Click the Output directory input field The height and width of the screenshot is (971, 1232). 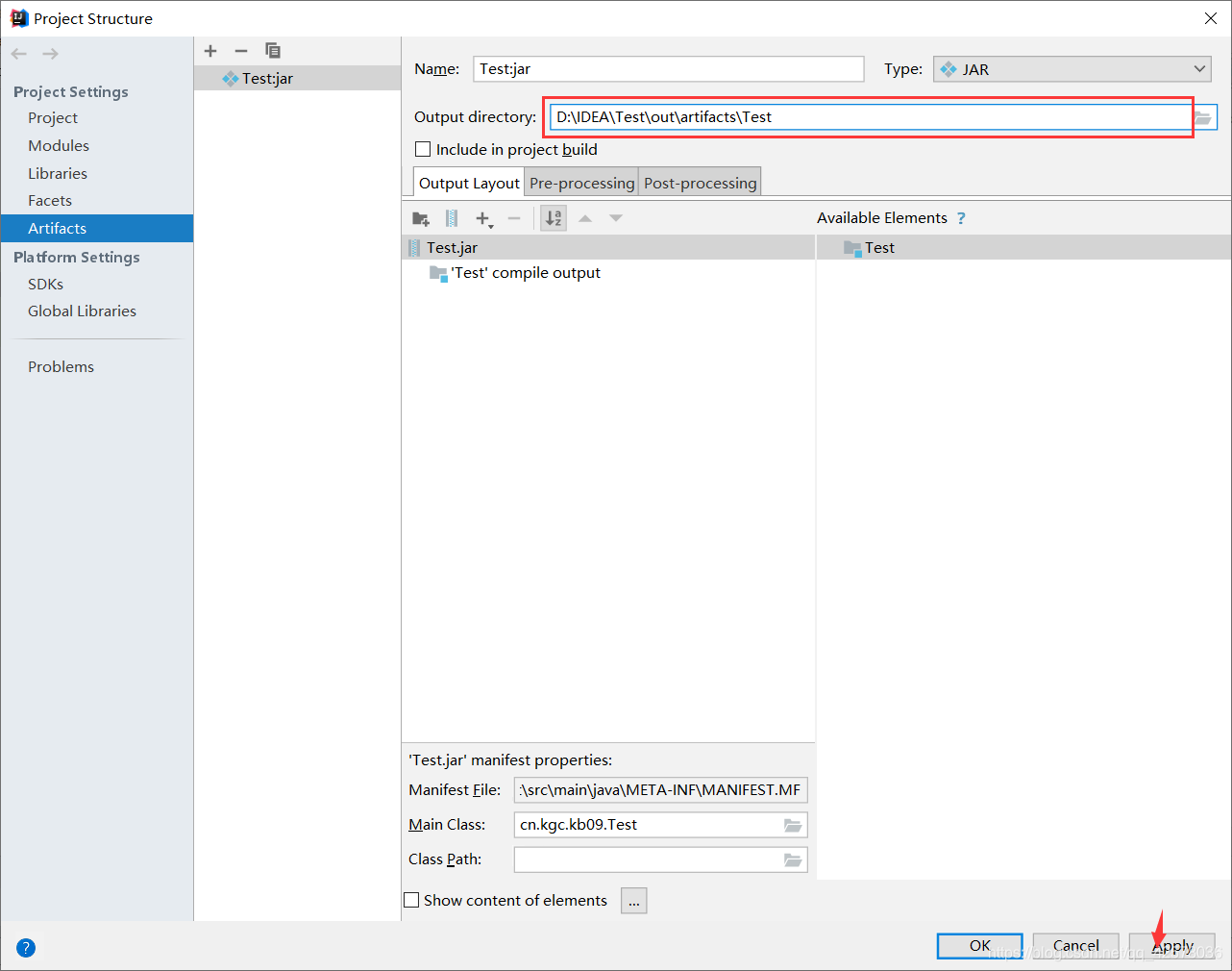click(870, 117)
